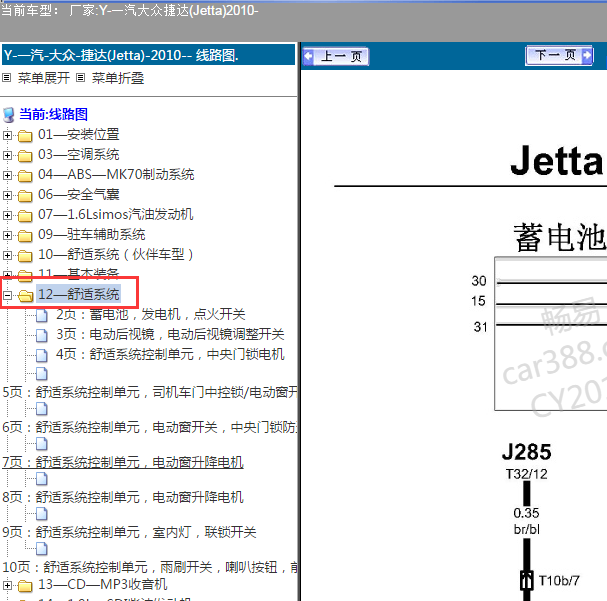Viewport: 607px width, 601px height.
Task: Click the folder icon of 09—驻车辅助系统
Action: click(x=25, y=236)
